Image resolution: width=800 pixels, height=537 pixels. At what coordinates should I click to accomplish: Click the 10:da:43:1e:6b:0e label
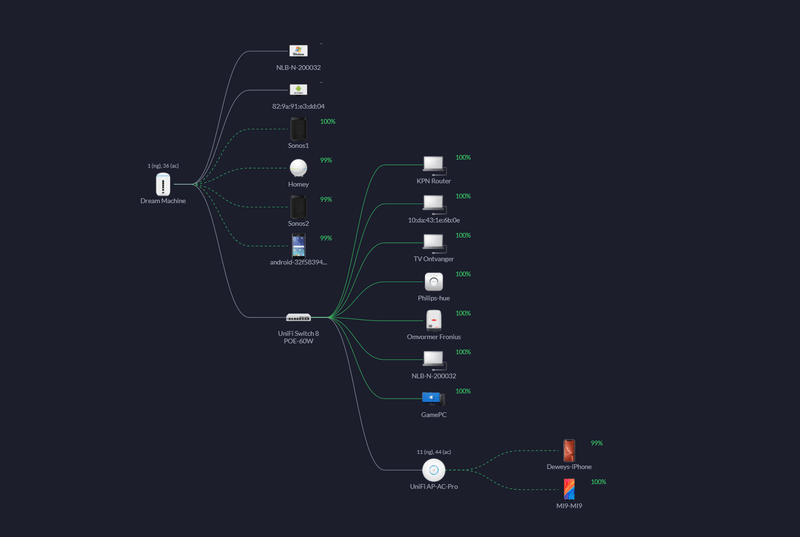pos(434,220)
